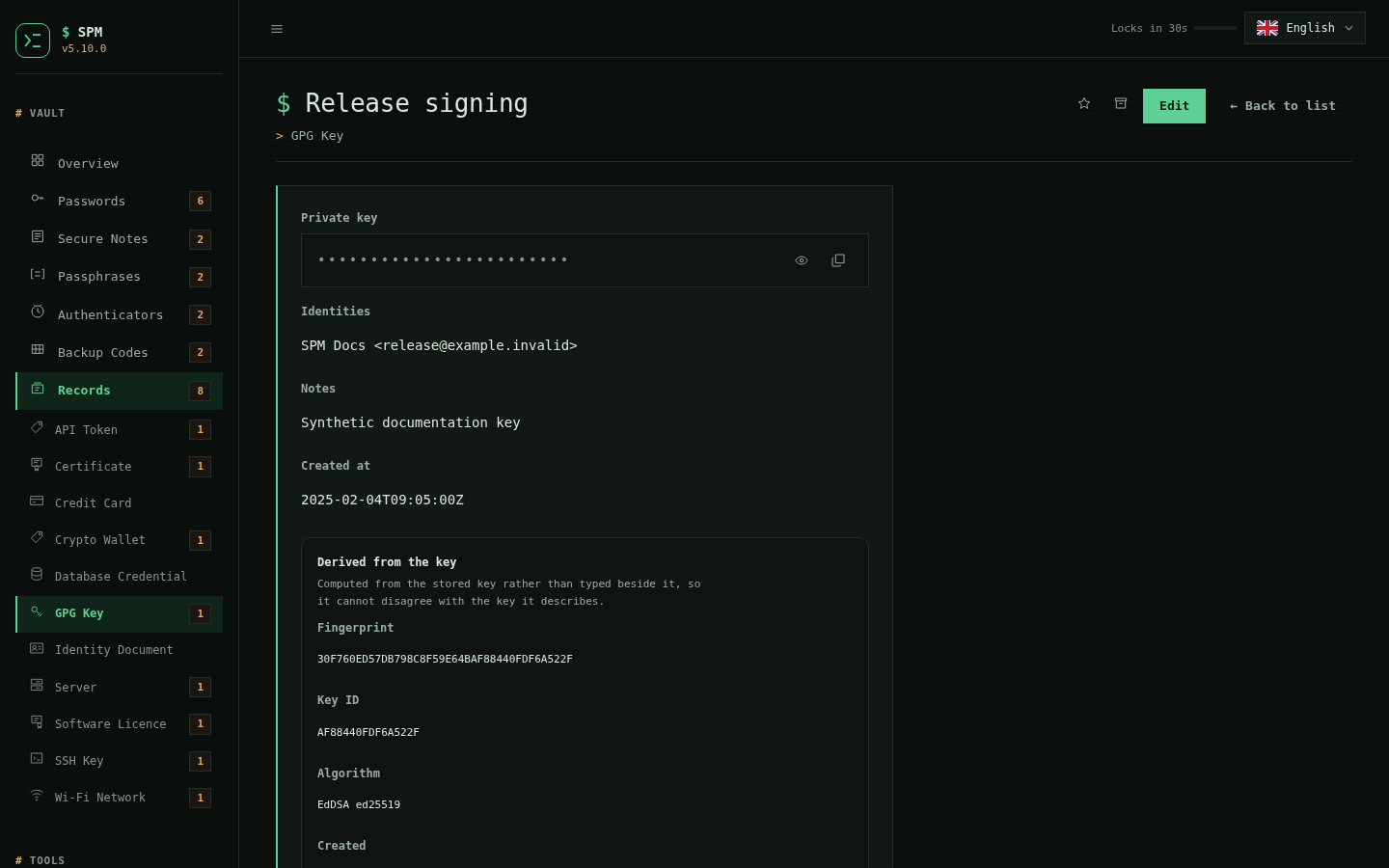Open Credit Card records
1389x868 pixels.
point(120,502)
